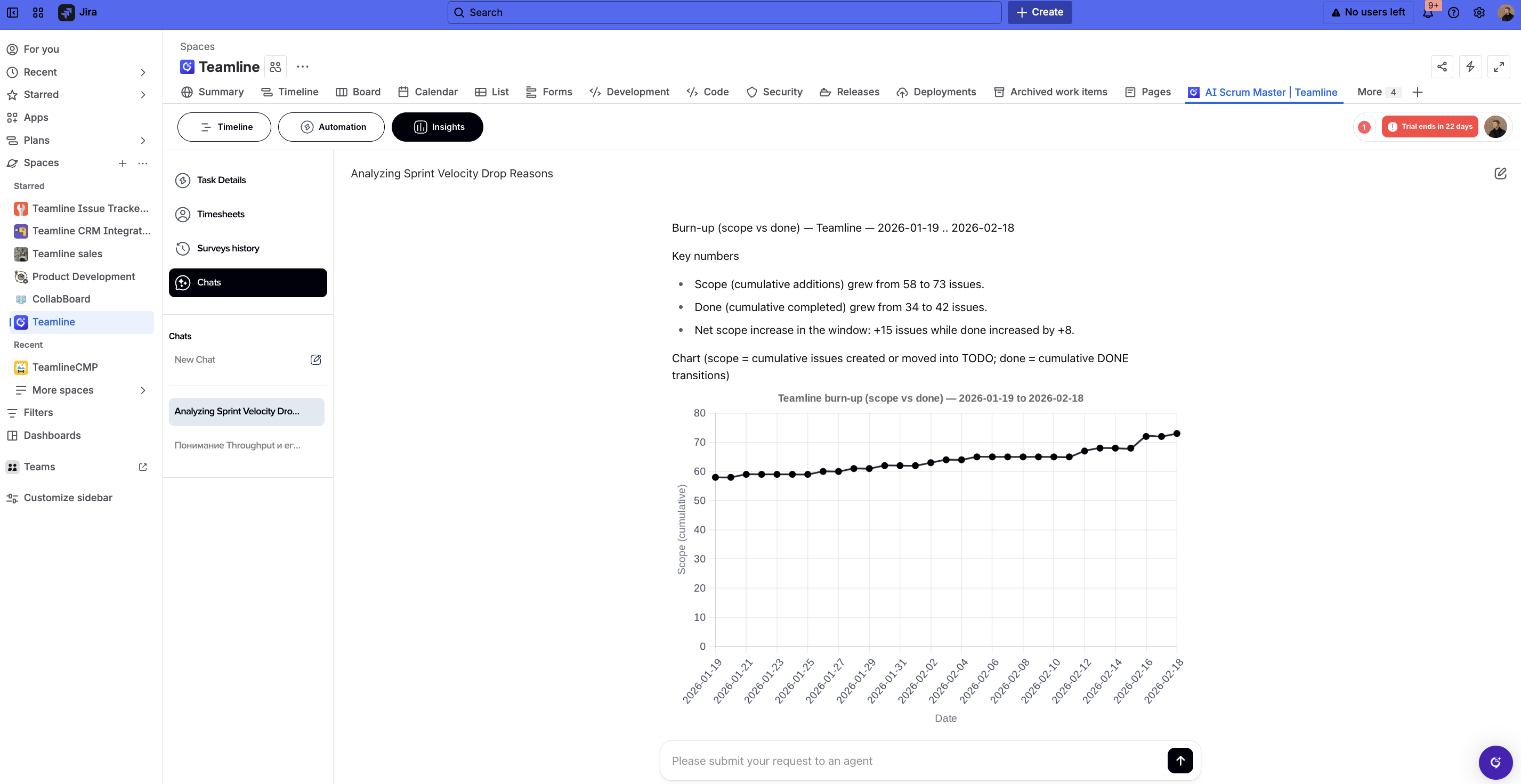Expand the Plans section chevron
Viewport: 1521px width, 784px height.
pyautogui.click(x=143, y=141)
